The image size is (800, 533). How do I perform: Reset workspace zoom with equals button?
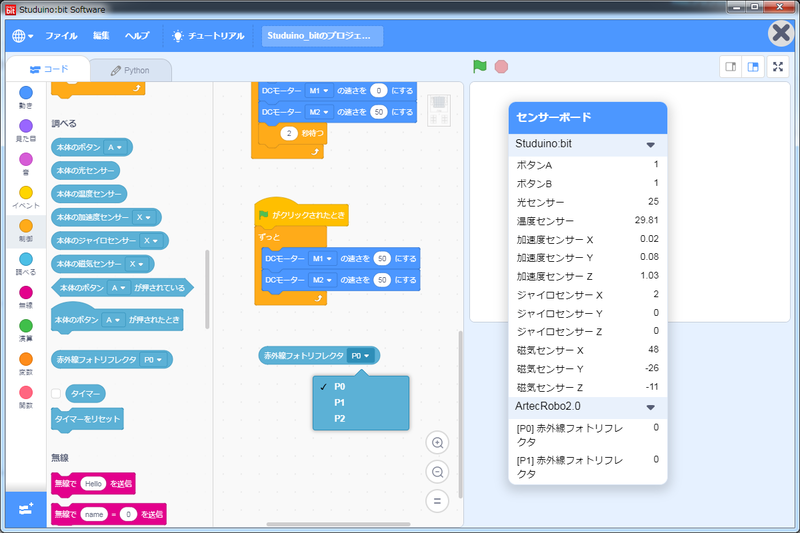437,501
